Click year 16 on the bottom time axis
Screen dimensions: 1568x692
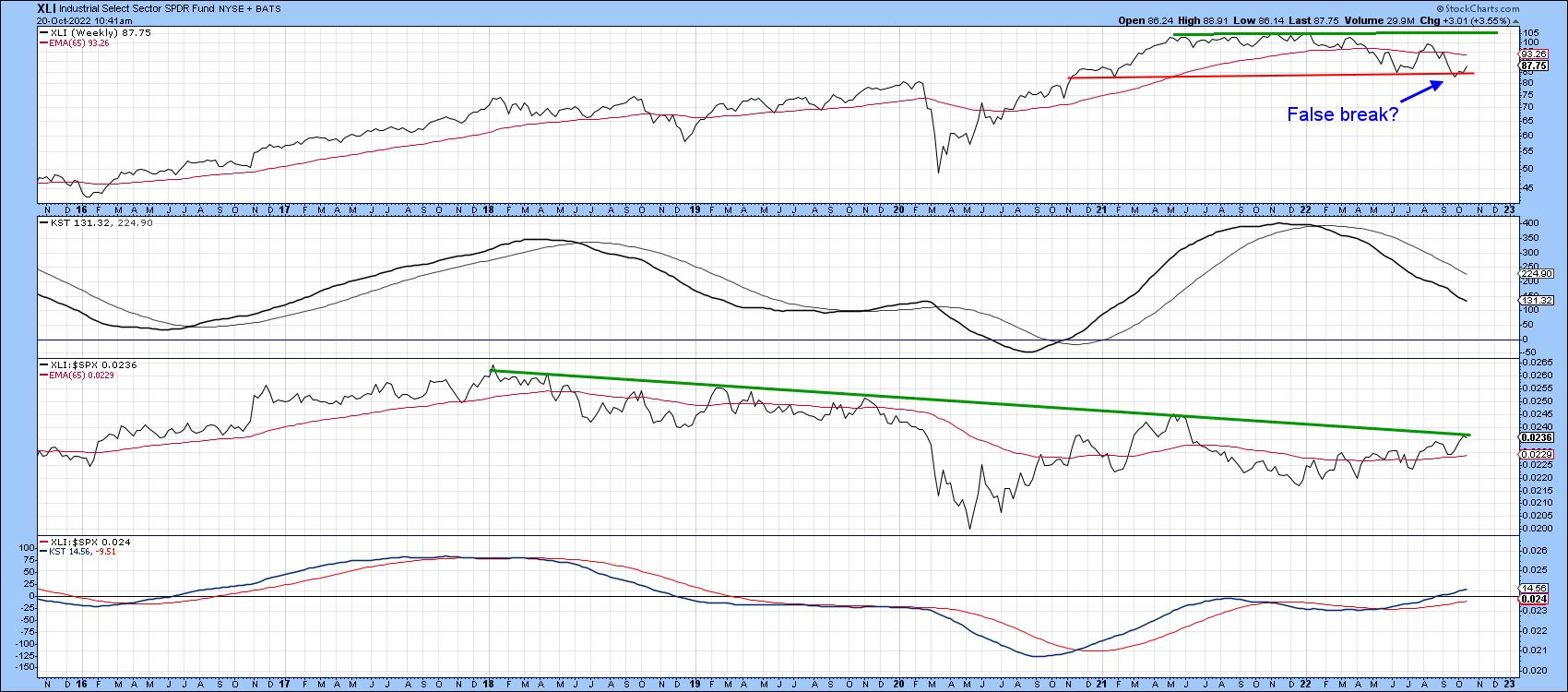(x=80, y=686)
